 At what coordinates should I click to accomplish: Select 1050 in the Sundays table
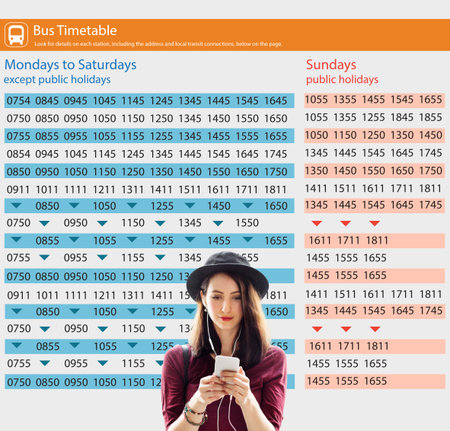316,135
